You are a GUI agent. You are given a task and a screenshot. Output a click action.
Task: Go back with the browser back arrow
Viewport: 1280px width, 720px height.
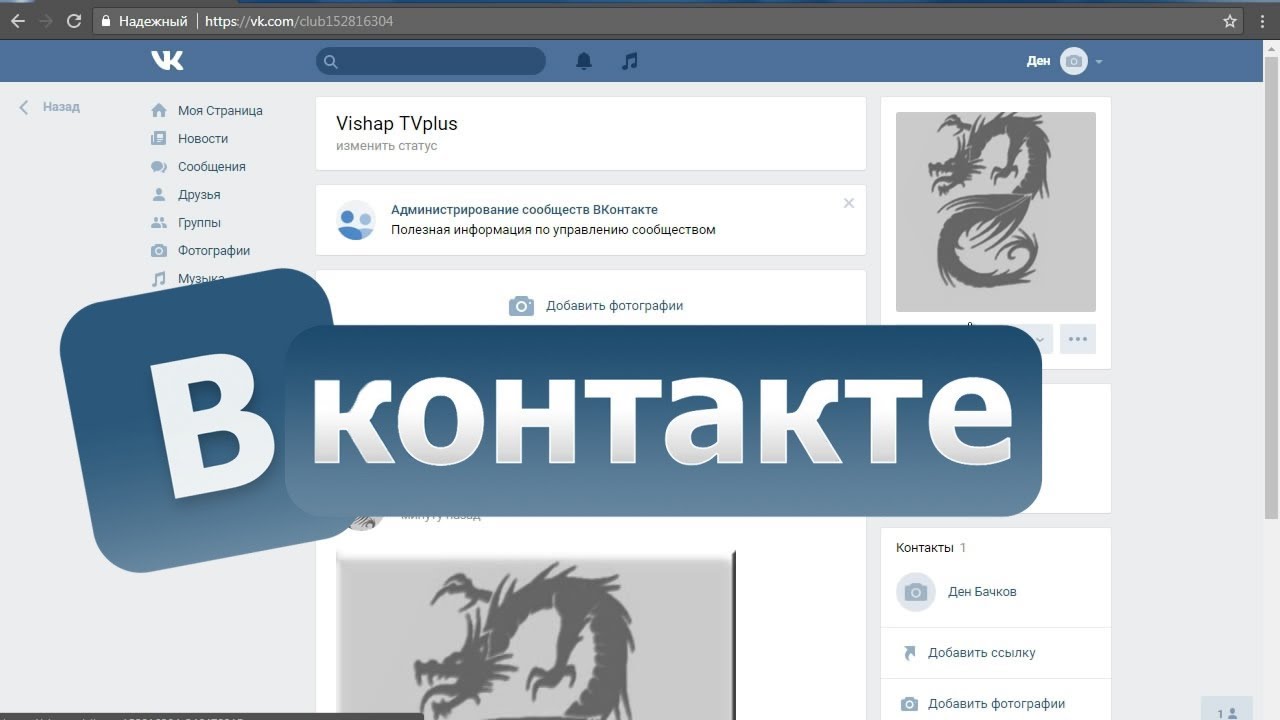coord(17,21)
